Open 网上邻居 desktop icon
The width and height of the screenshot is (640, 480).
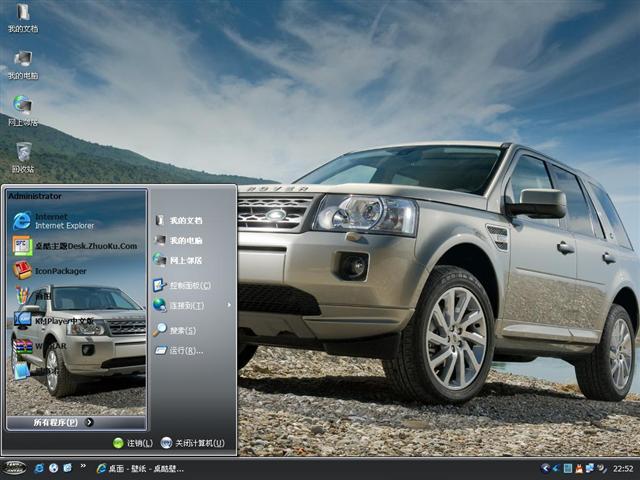[22, 110]
